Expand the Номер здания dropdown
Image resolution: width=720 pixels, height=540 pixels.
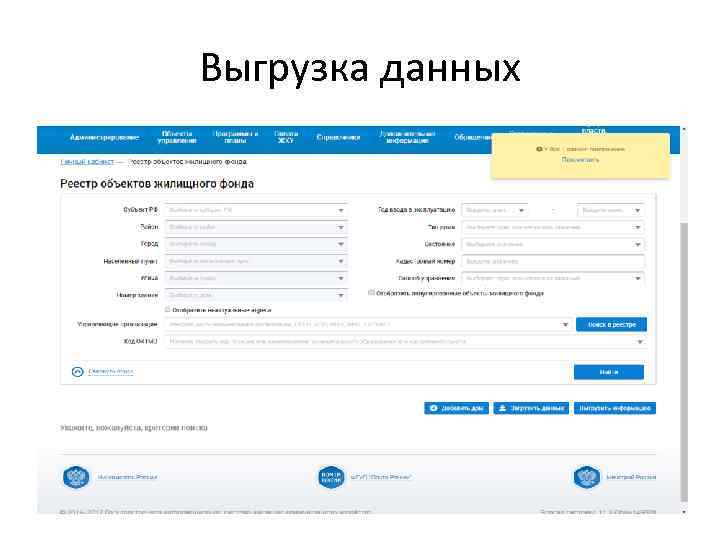(x=256, y=295)
